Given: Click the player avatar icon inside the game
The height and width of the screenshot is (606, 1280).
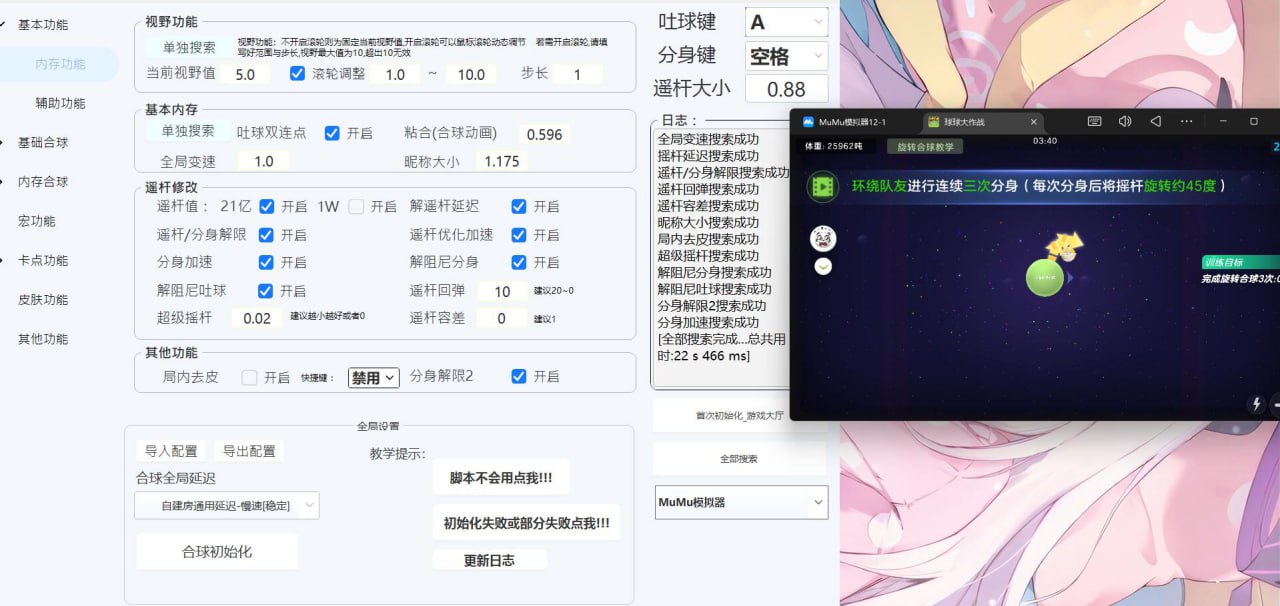Looking at the screenshot, I should 824,238.
